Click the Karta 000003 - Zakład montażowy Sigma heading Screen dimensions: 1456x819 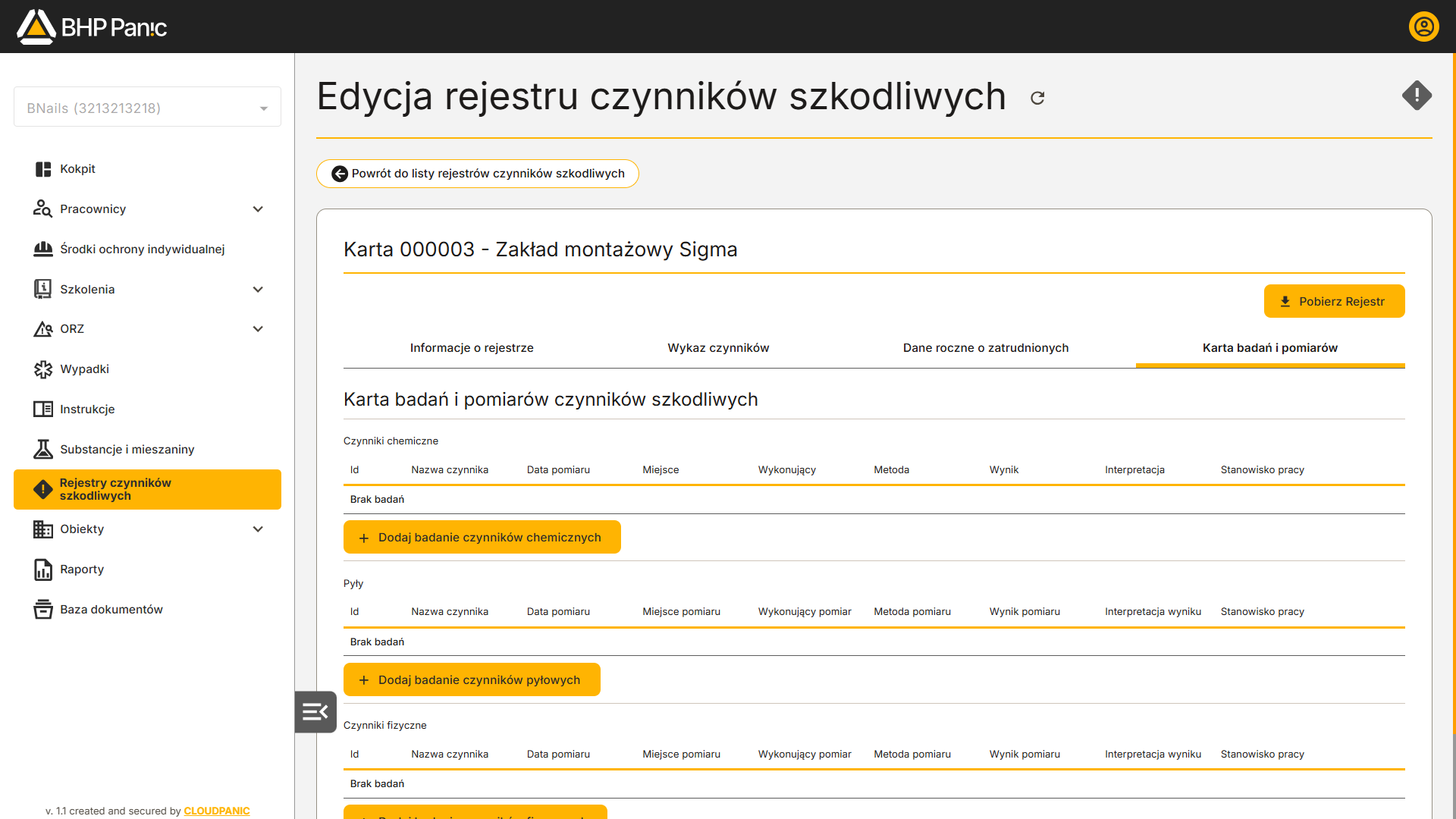[x=540, y=249]
